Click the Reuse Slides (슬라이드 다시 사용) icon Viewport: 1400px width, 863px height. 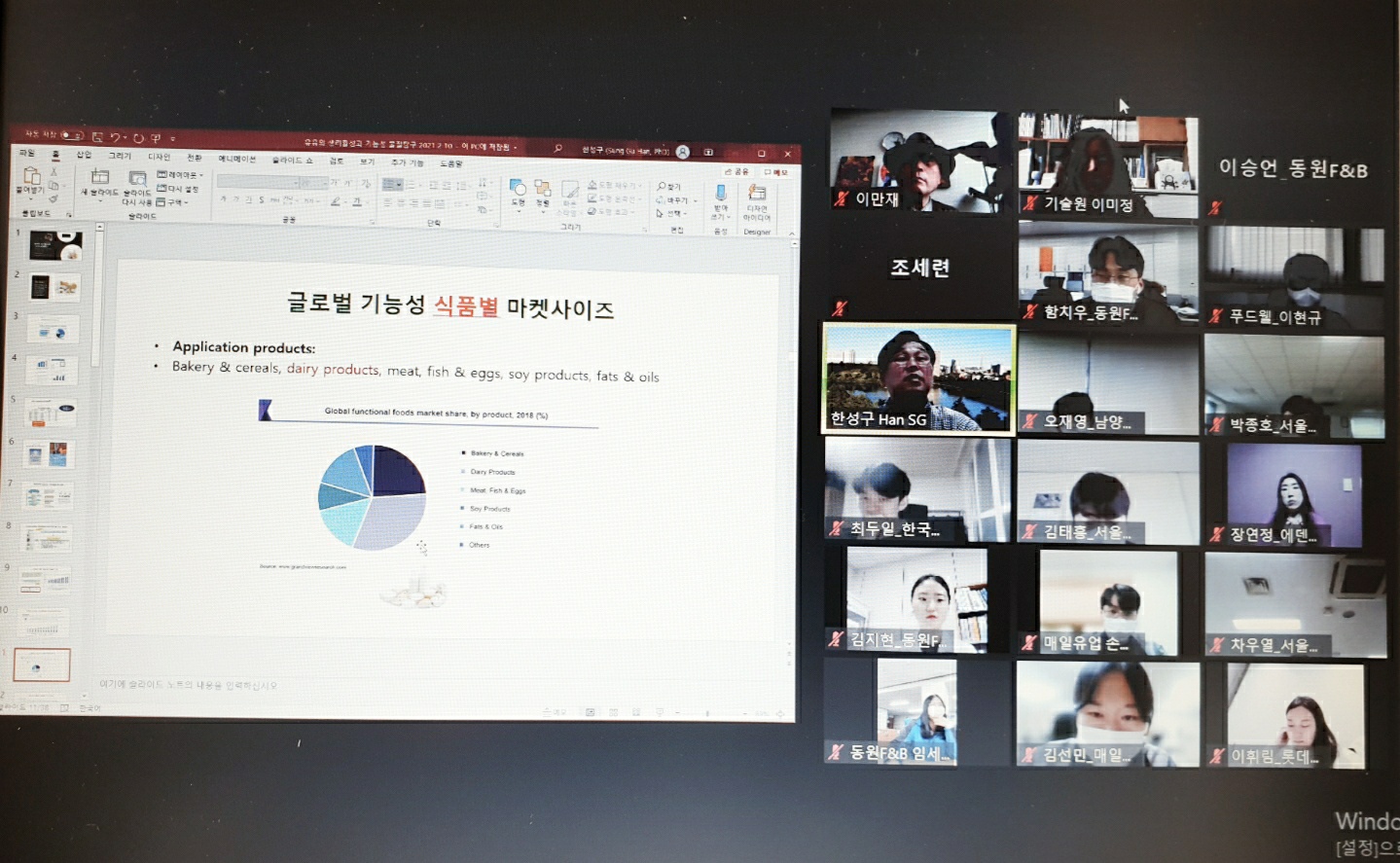point(137,178)
